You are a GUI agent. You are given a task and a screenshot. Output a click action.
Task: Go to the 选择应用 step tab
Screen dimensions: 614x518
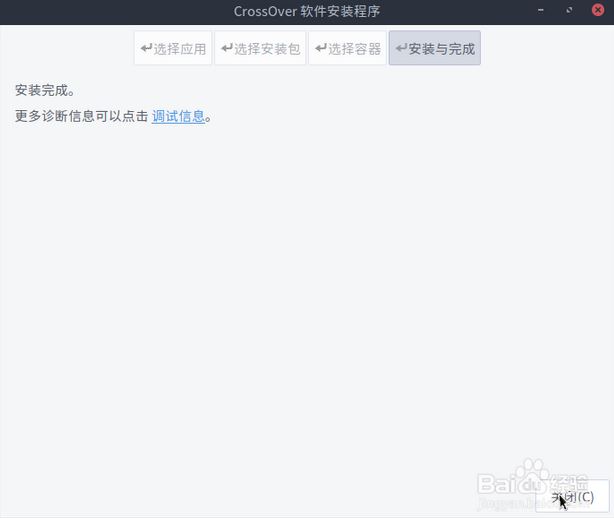pyautogui.click(x=173, y=49)
